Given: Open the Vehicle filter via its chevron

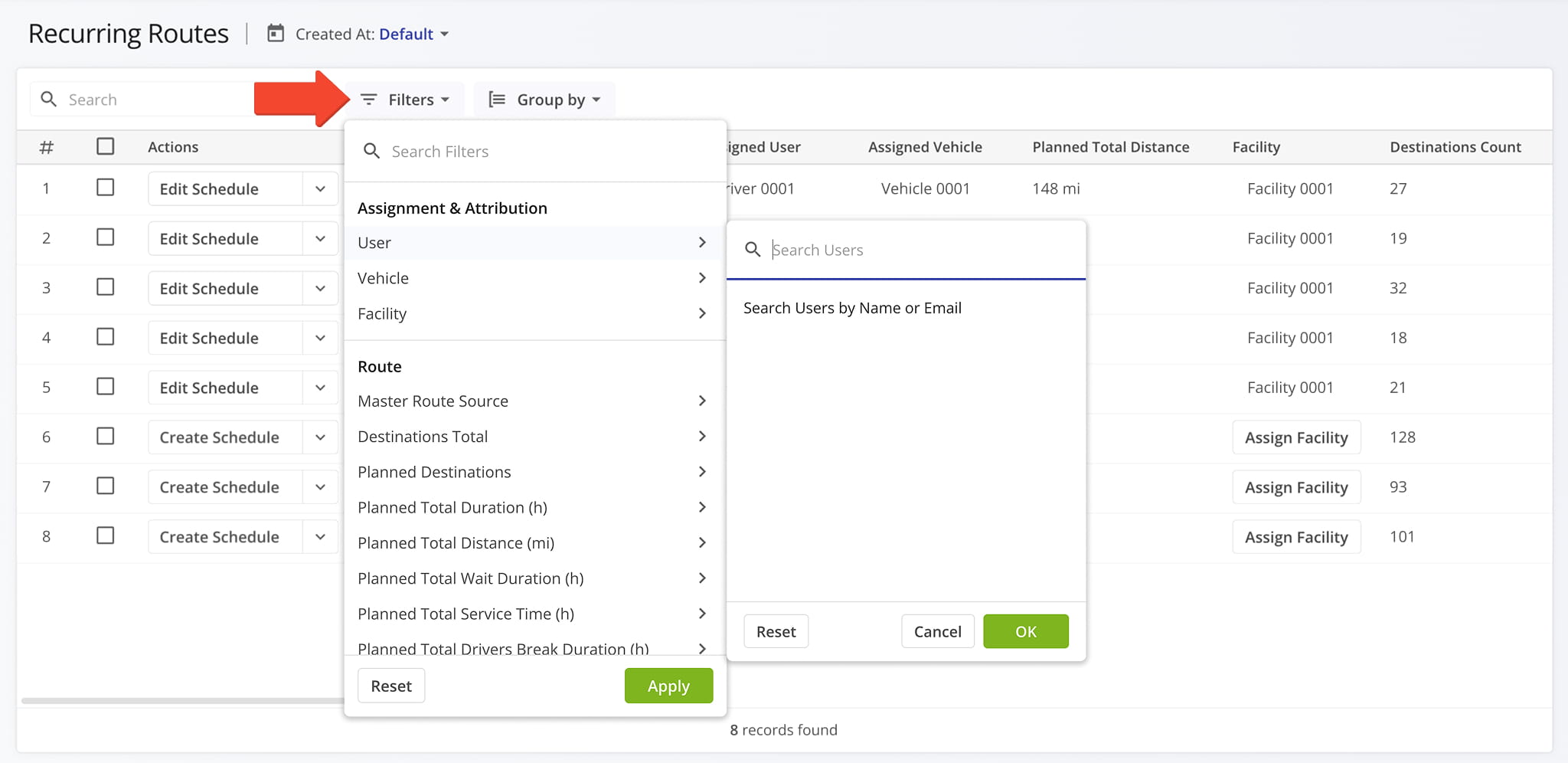Looking at the screenshot, I should pos(701,278).
